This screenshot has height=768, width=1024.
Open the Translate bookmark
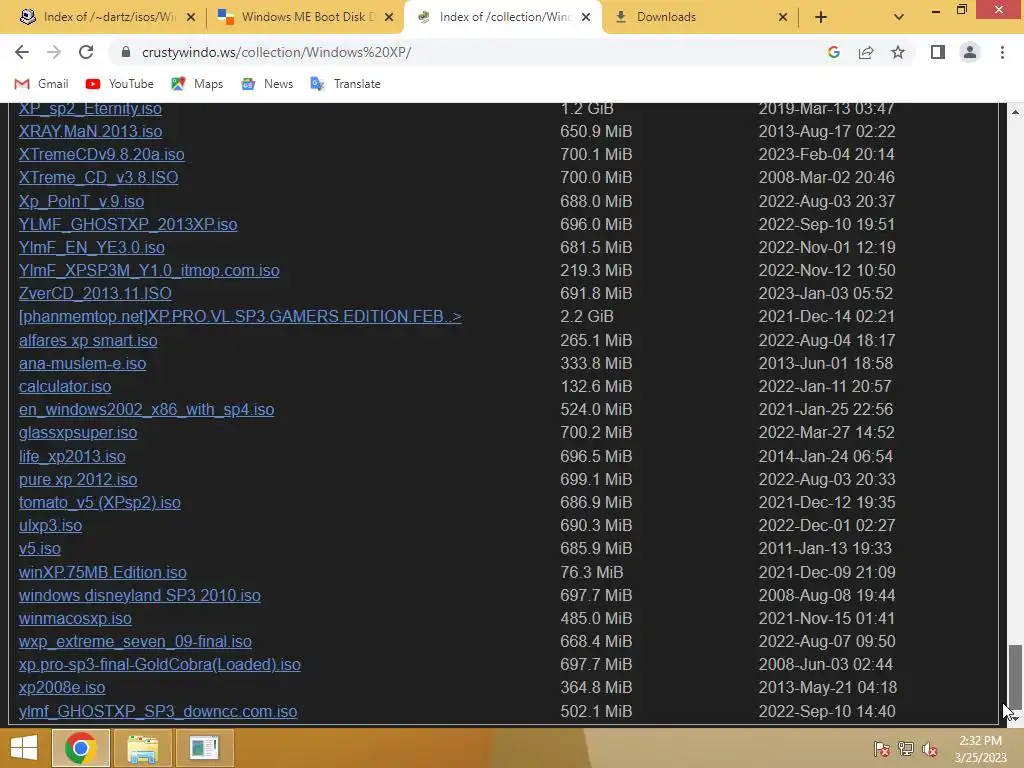coord(345,84)
